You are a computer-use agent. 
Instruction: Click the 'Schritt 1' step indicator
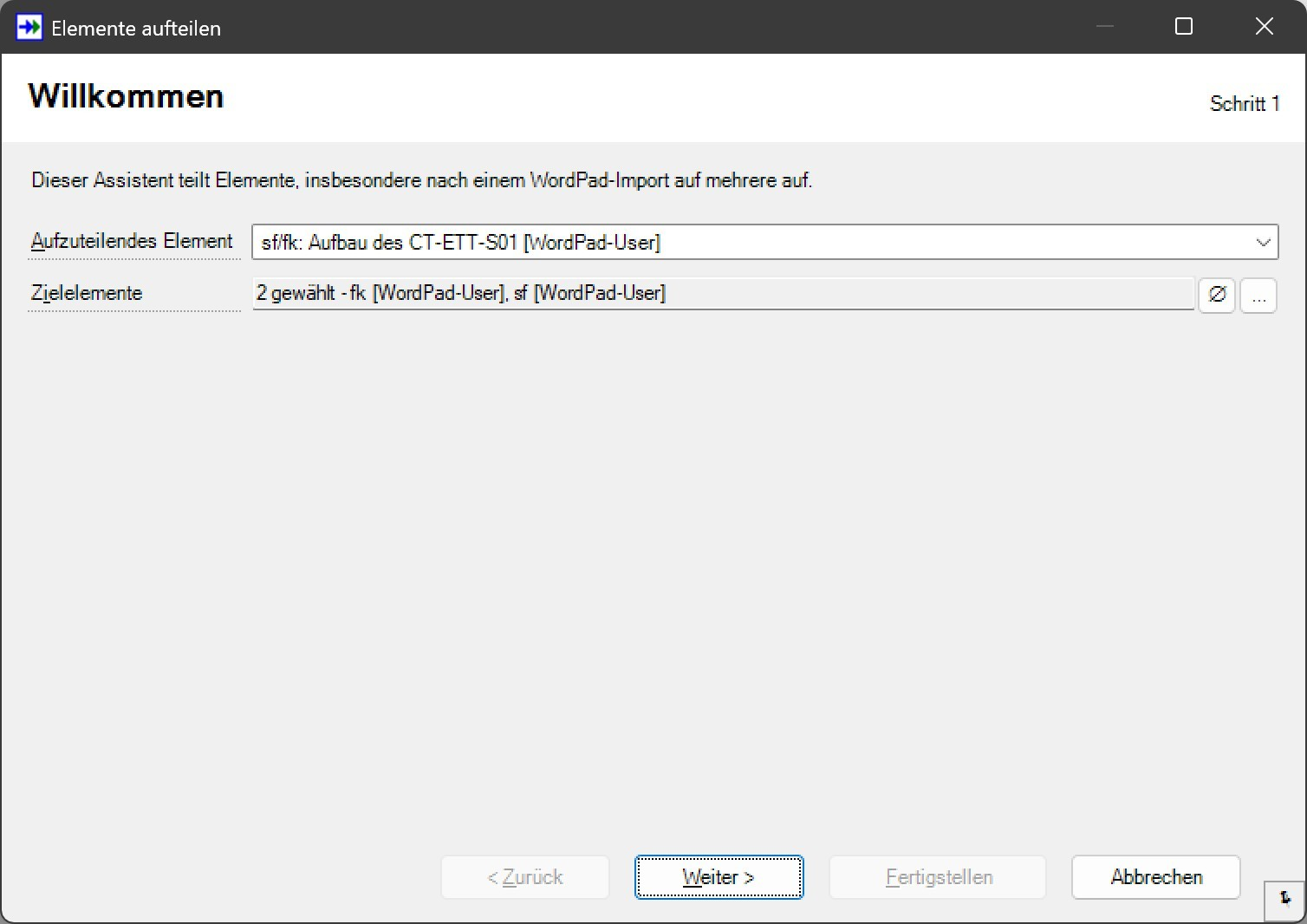coord(1244,104)
